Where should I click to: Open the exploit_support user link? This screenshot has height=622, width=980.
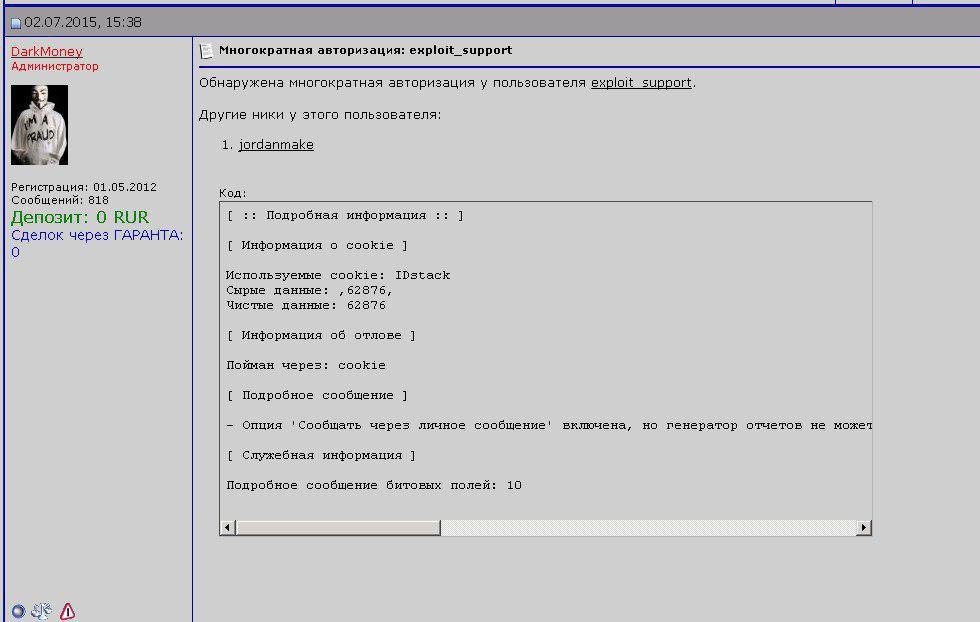click(x=641, y=83)
